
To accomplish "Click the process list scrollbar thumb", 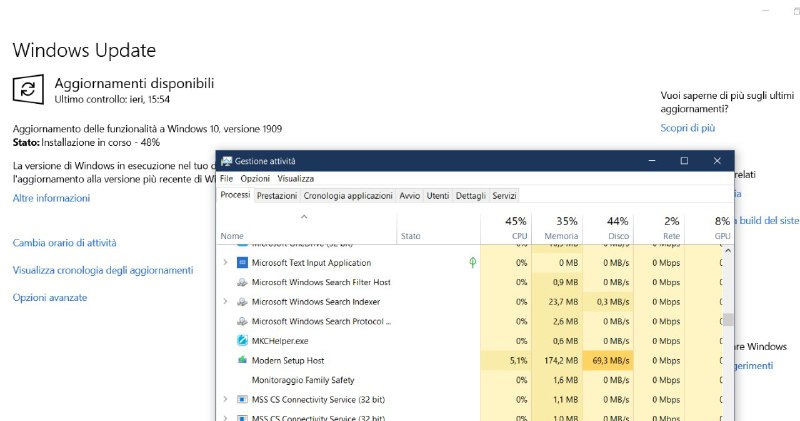I will coord(728,319).
